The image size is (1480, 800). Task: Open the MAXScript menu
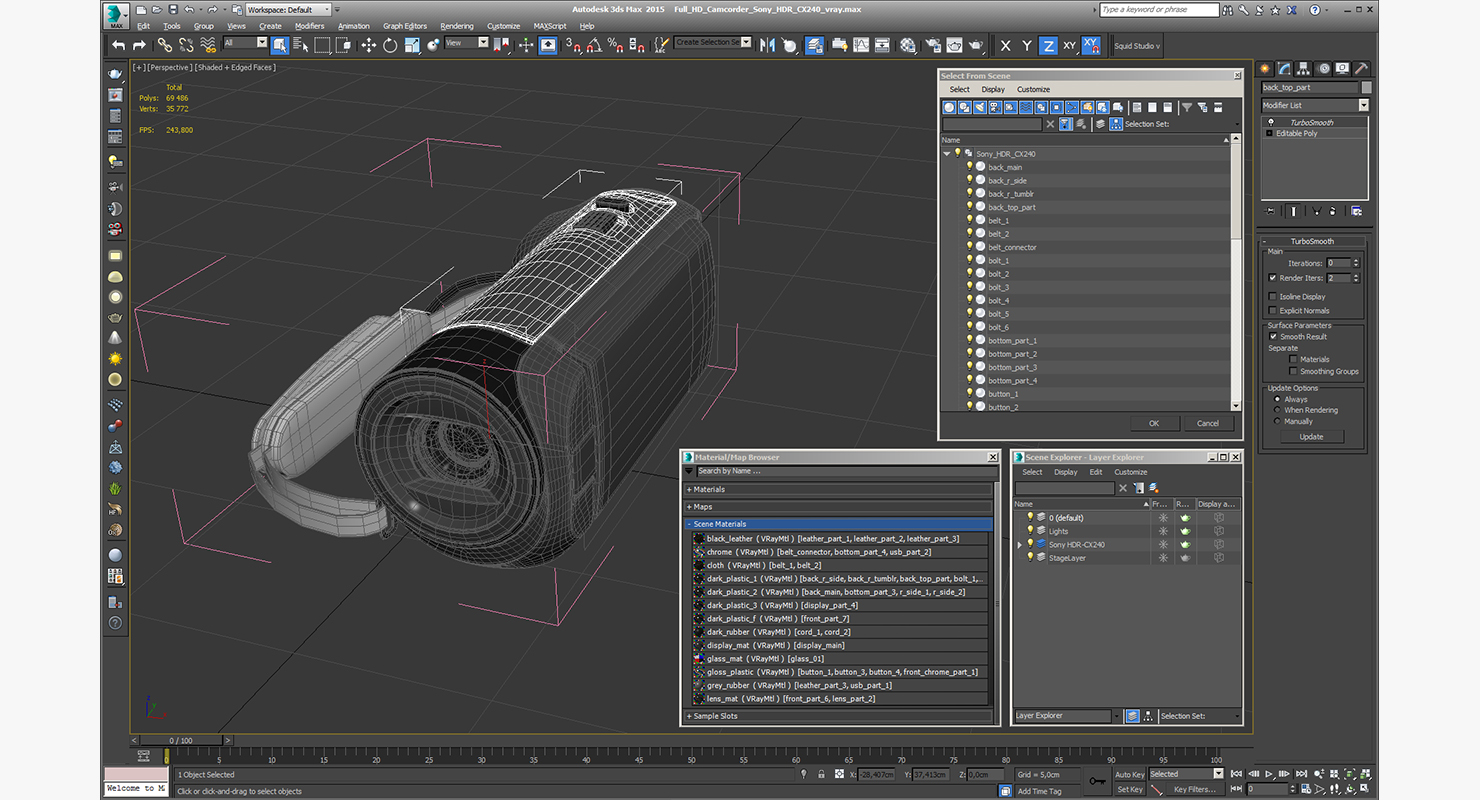coord(550,26)
